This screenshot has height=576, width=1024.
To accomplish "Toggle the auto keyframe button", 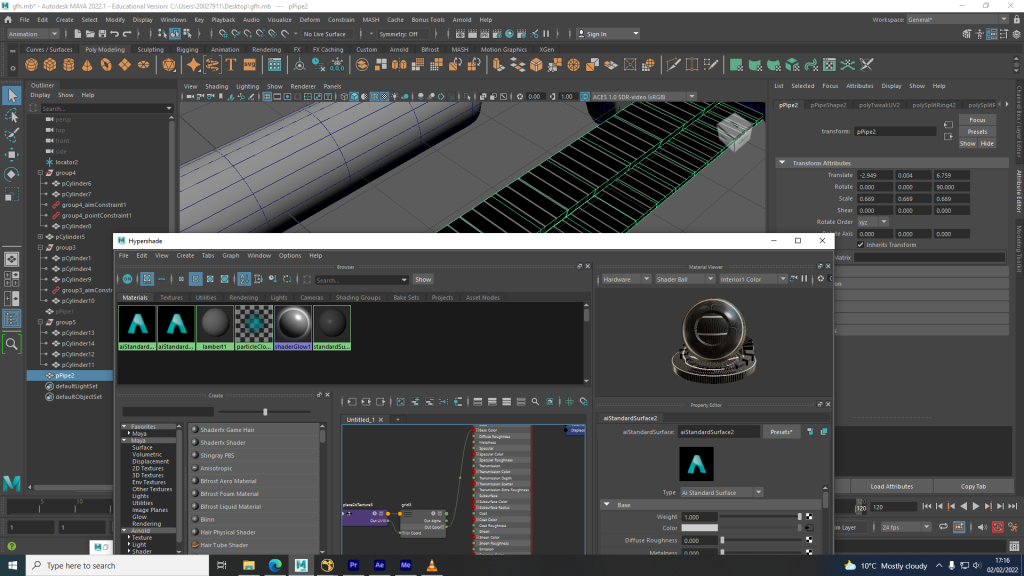I will coord(998,527).
